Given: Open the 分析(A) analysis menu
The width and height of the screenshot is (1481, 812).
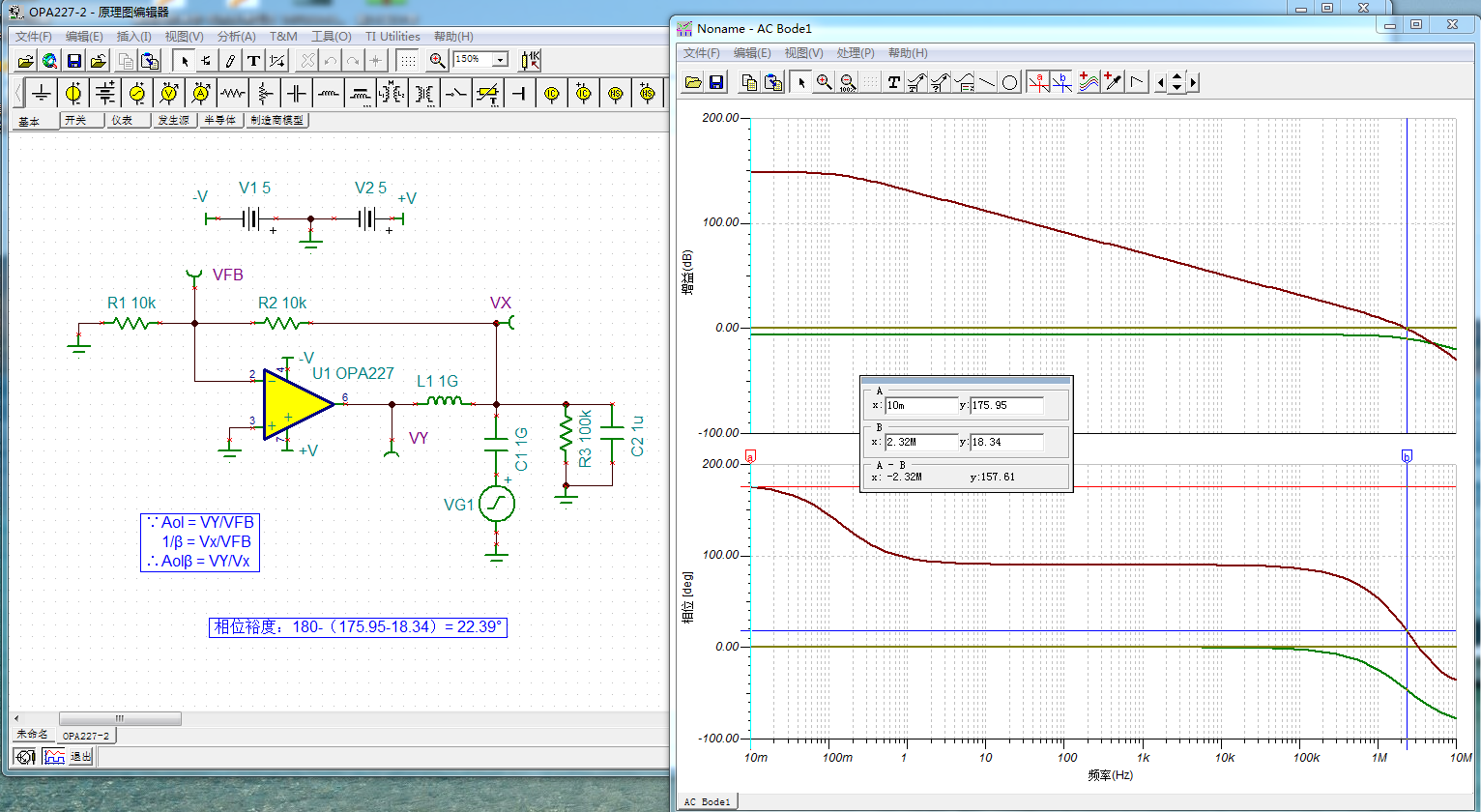Looking at the screenshot, I should tap(236, 37).
